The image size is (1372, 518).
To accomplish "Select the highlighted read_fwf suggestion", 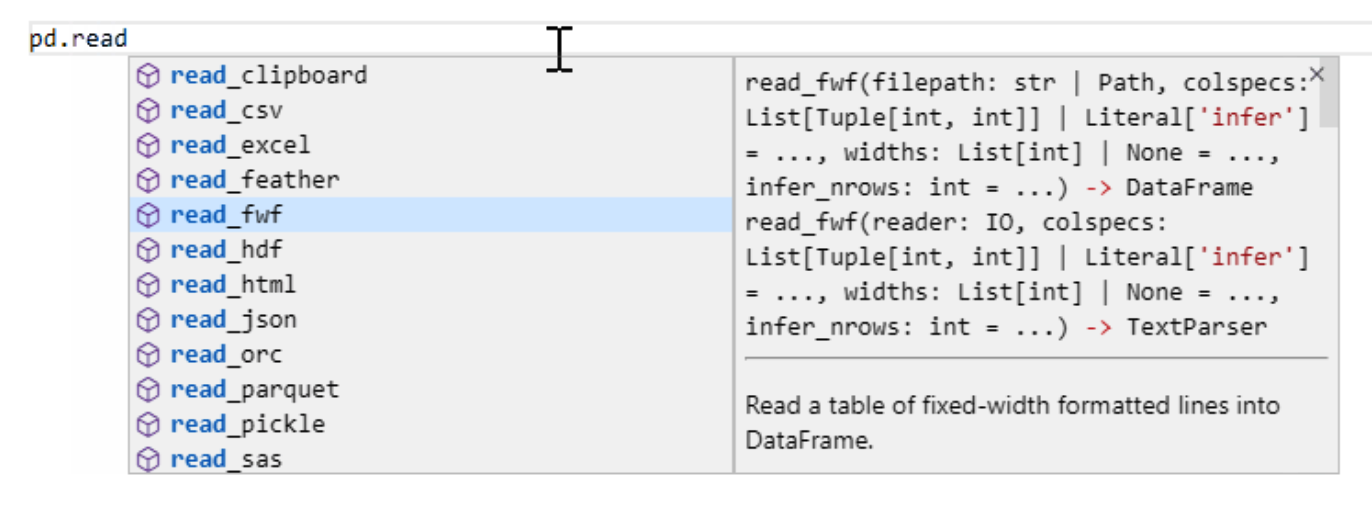I will (x=431, y=215).
